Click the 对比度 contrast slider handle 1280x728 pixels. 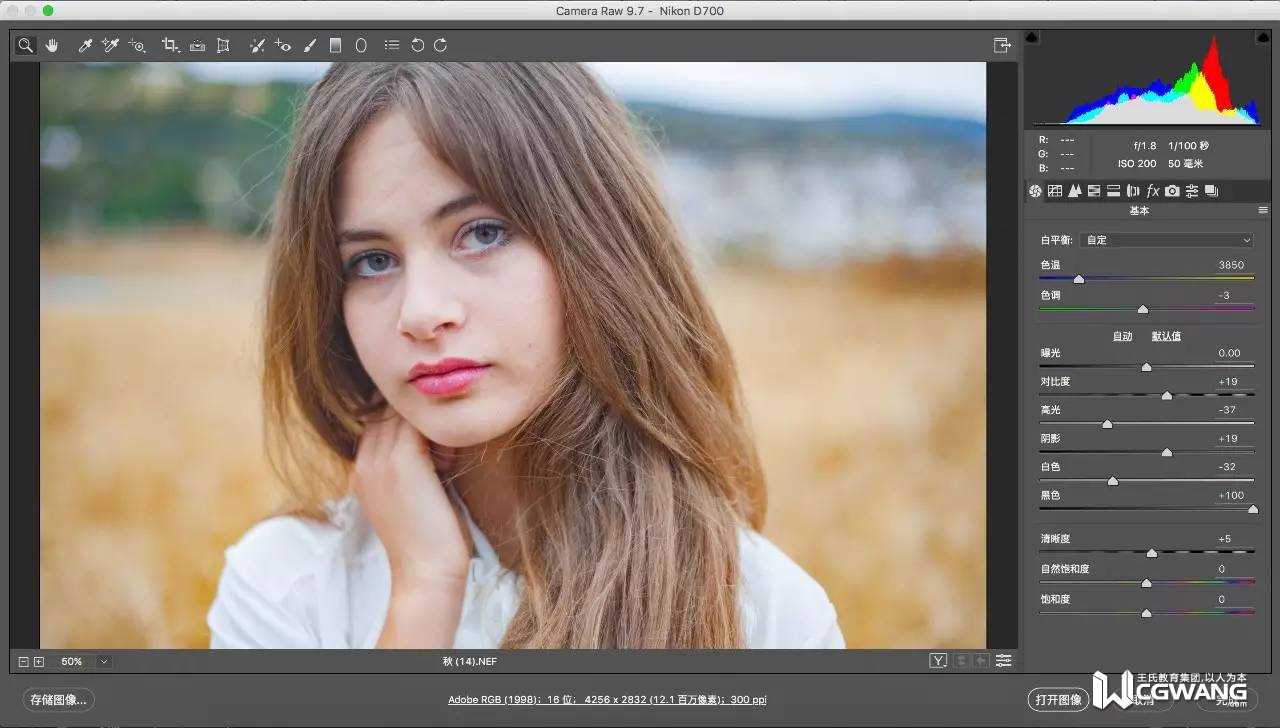1166,396
